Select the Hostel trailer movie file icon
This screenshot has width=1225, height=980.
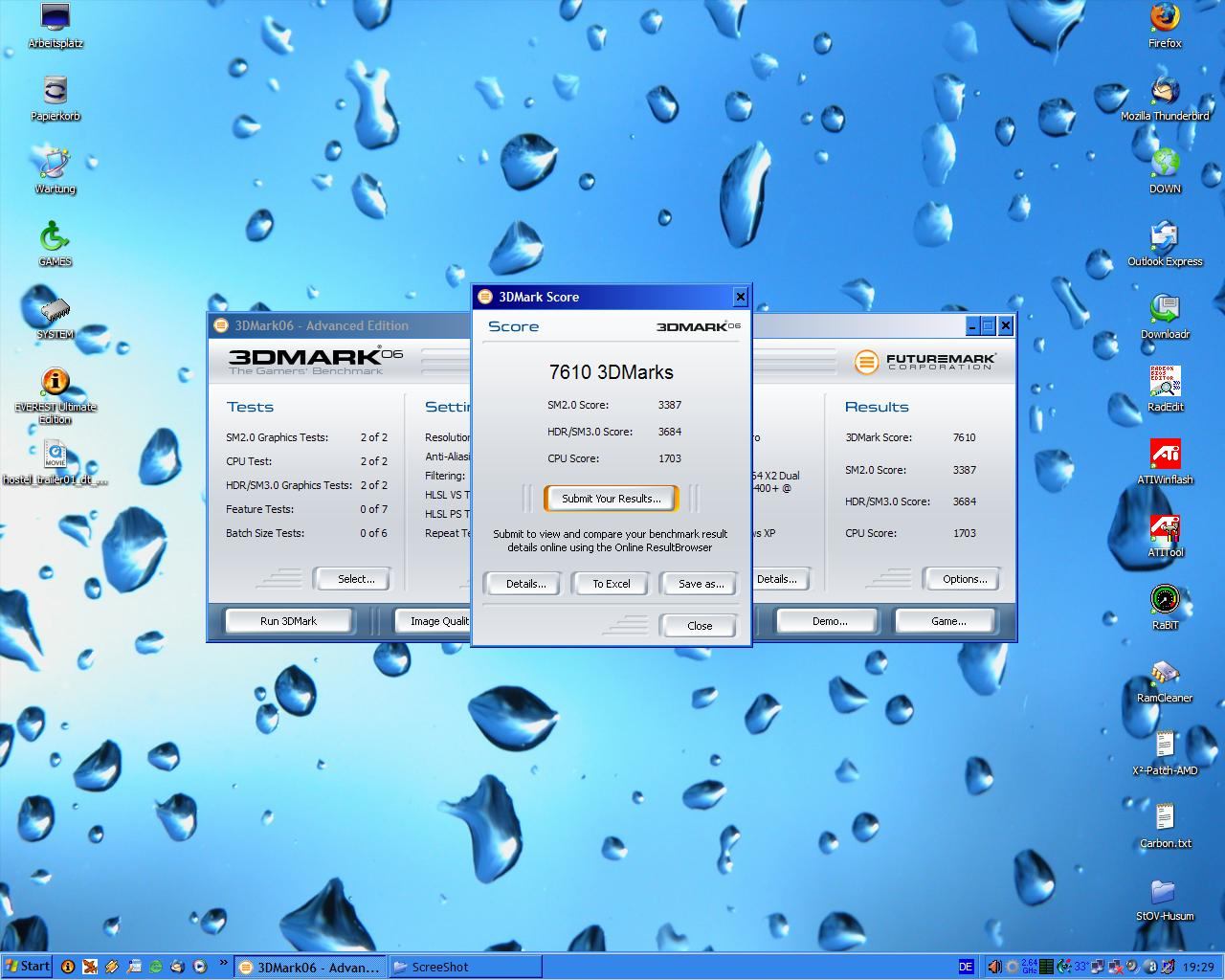tap(56, 462)
